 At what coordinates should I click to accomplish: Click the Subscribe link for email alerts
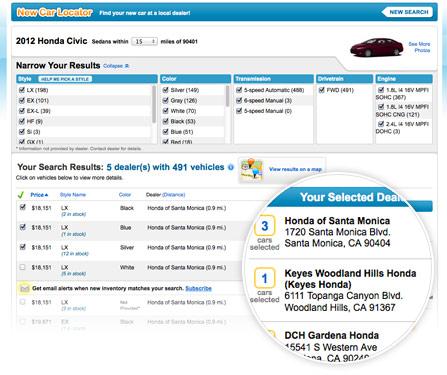pyautogui.click(x=198, y=288)
